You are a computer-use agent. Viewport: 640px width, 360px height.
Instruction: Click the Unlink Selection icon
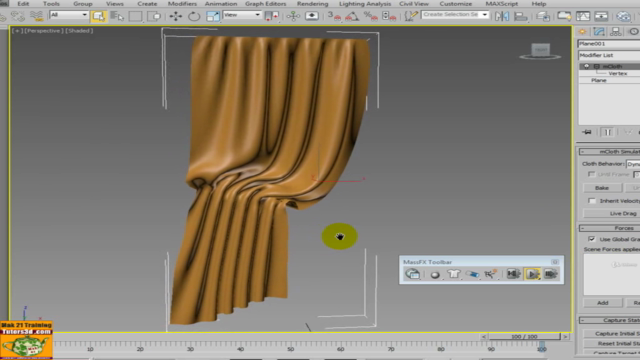click(18, 16)
